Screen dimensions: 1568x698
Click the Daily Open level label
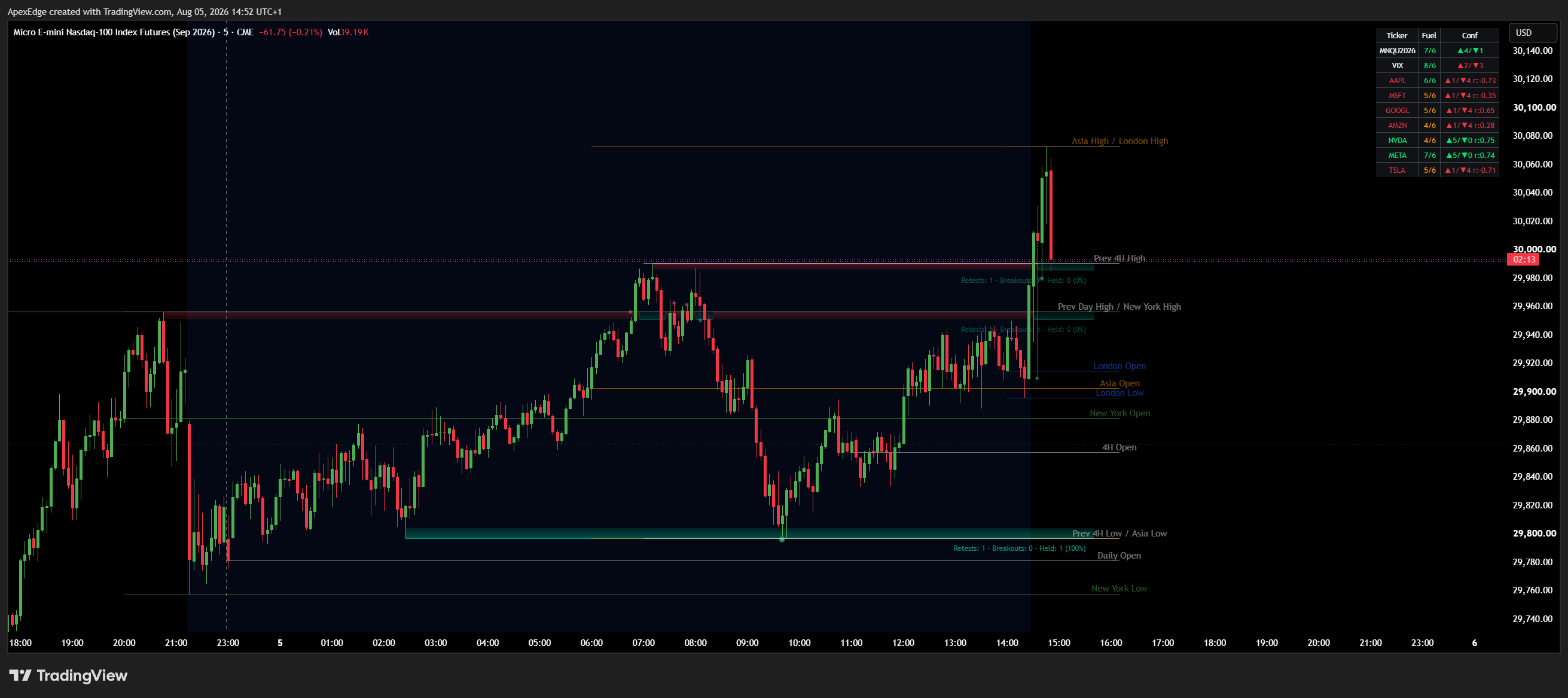[1119, 556]
